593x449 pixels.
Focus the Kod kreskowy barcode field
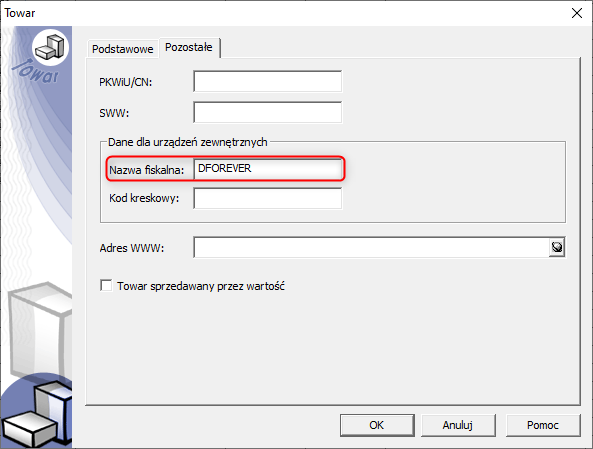coord(268,198)
